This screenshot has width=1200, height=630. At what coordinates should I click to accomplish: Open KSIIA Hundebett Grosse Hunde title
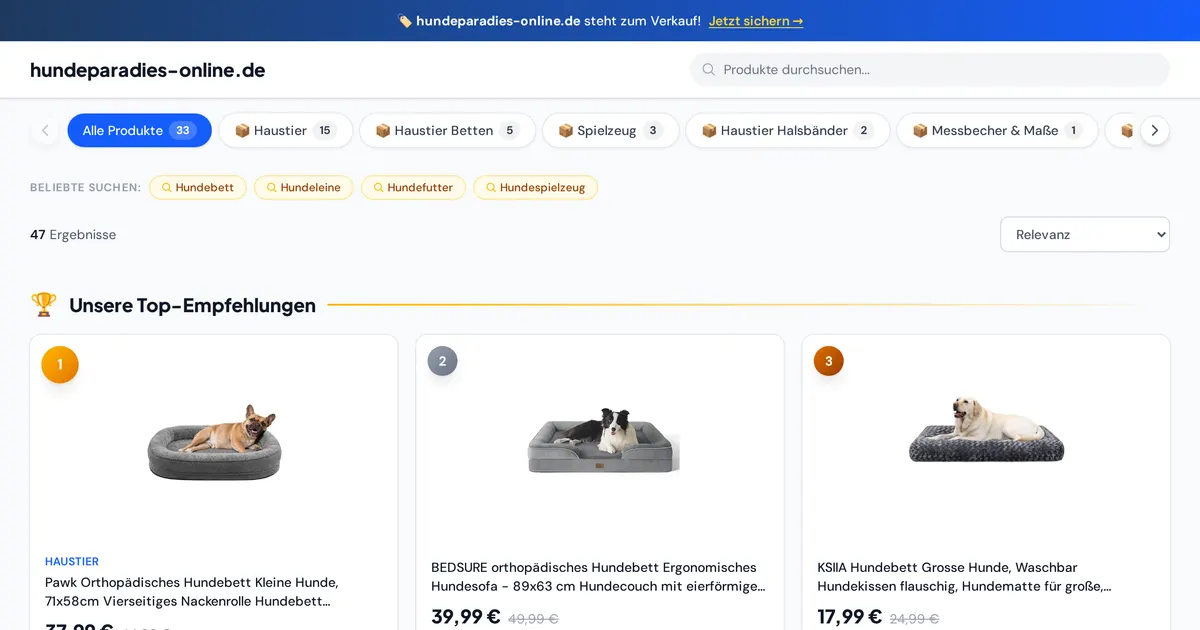(x=964, y=576)
